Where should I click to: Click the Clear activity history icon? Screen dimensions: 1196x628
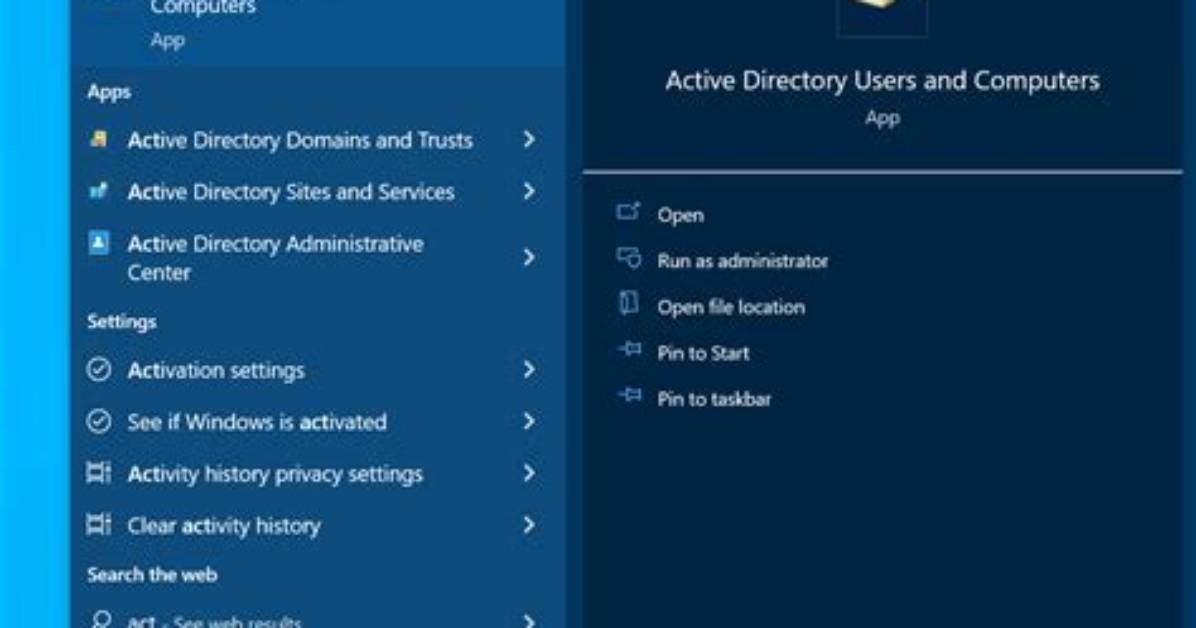[x=98, y=525]
